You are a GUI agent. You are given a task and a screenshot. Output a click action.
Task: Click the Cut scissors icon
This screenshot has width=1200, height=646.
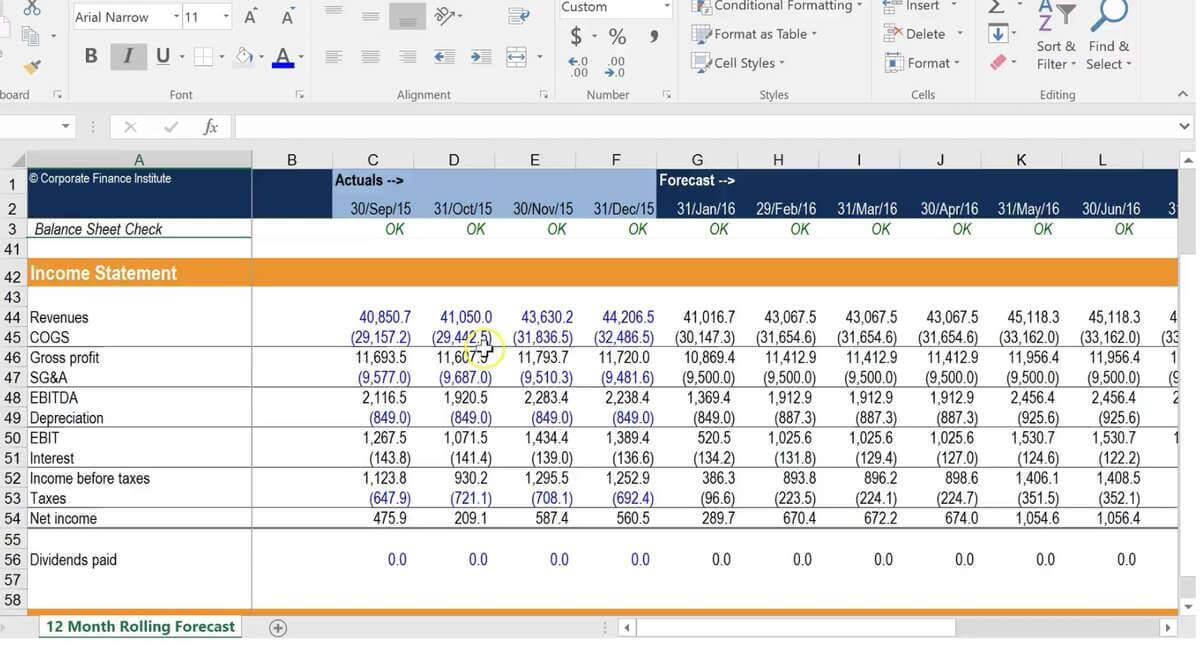31,8
